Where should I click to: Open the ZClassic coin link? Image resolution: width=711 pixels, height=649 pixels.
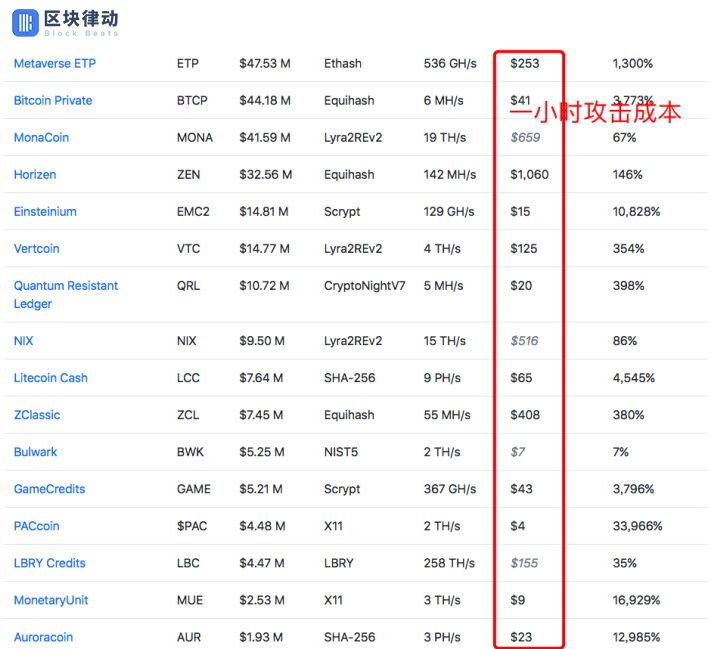pos(37,415)
